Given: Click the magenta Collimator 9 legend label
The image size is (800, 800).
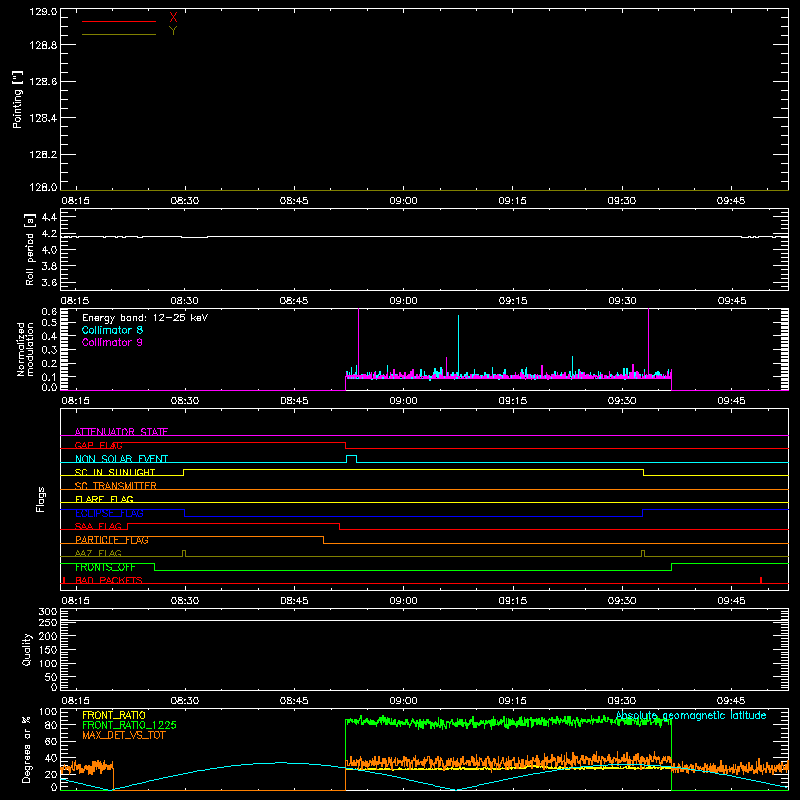Looking at the screenshot, I should (x=112, y=342).
